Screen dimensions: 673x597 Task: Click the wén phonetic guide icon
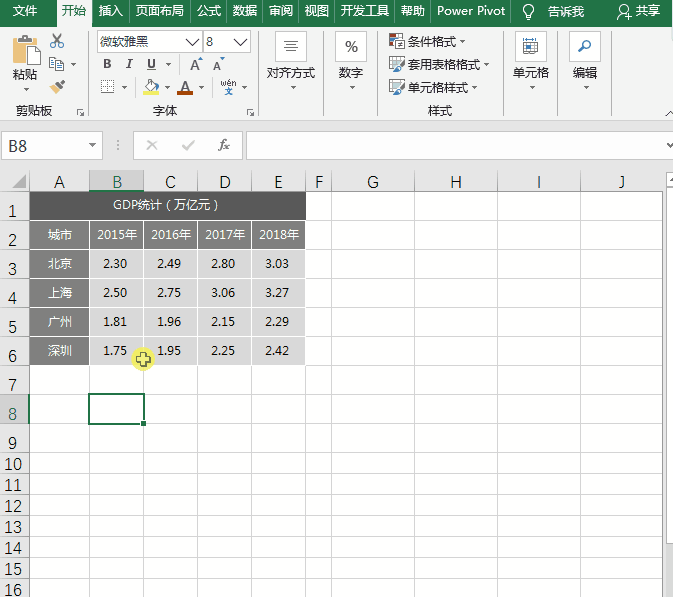coord(228,87)
